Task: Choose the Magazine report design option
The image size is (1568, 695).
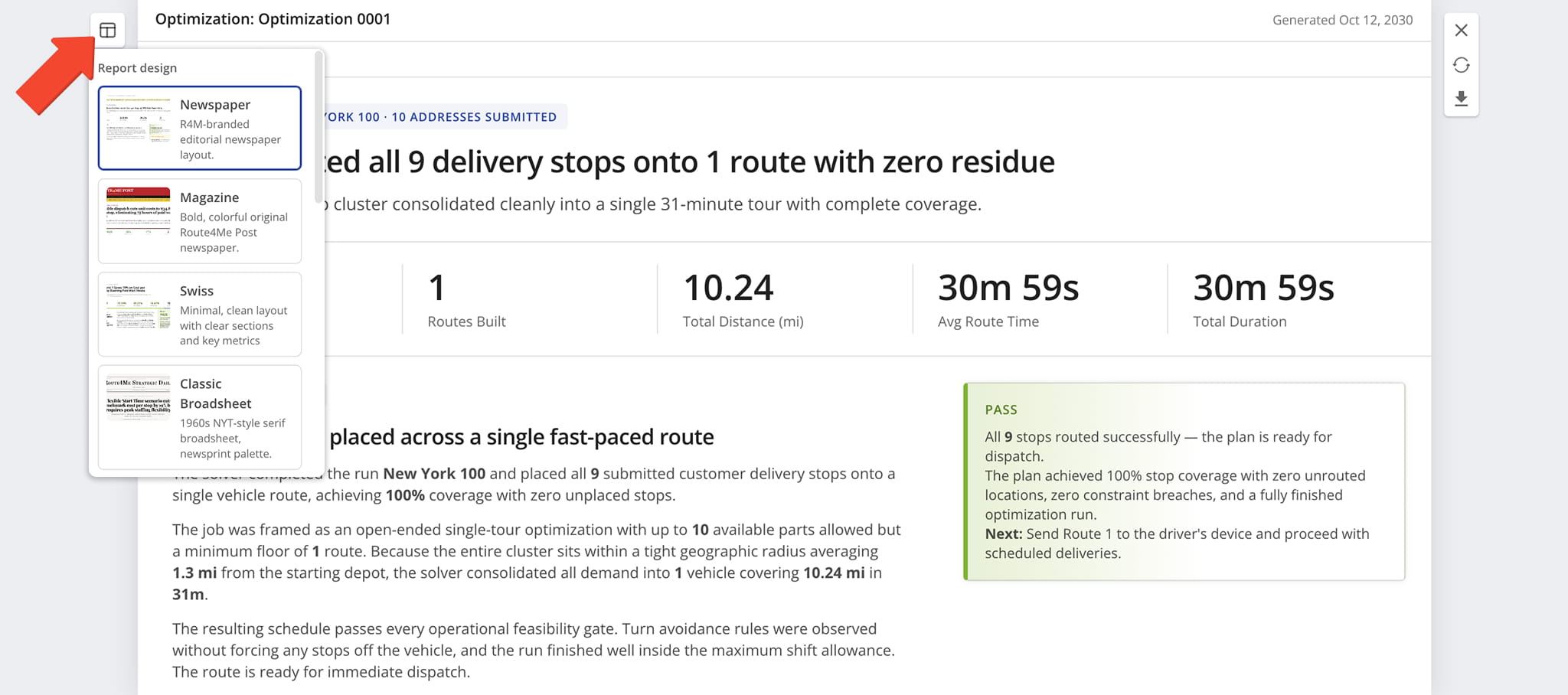Action: tap(200, 221)
